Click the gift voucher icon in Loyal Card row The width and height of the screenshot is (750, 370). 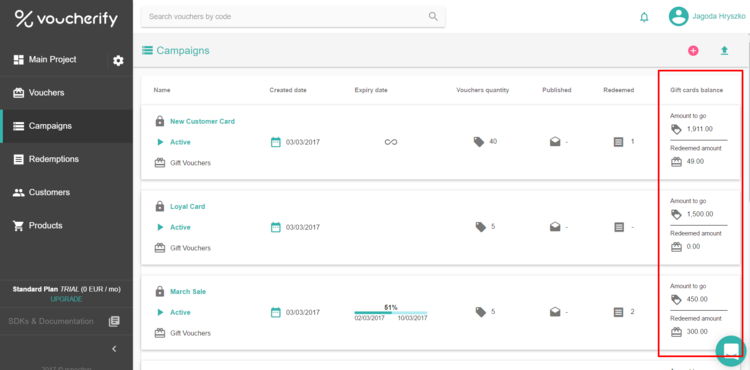160,248
